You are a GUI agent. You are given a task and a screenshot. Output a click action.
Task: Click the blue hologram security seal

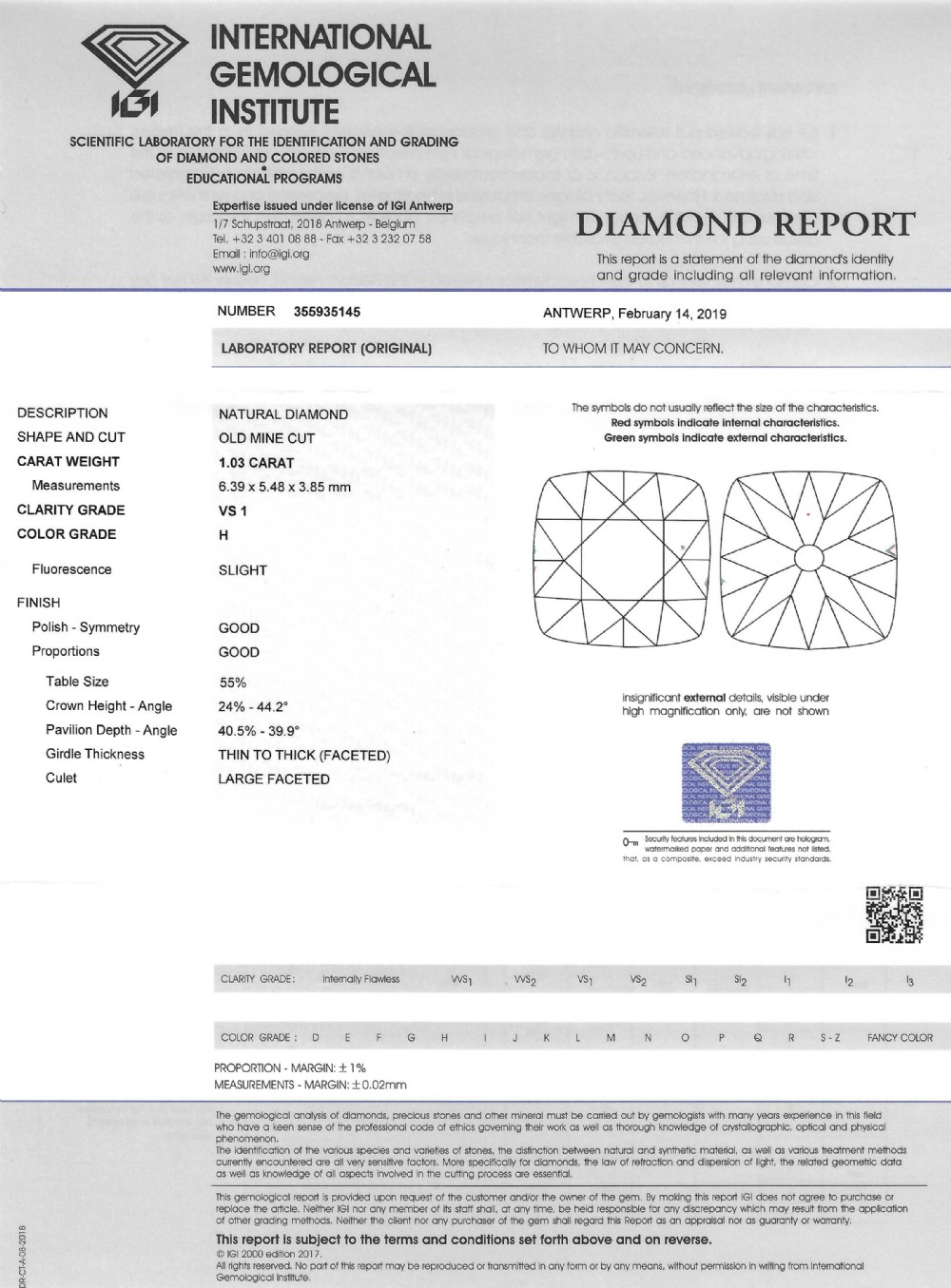[727, 783]
